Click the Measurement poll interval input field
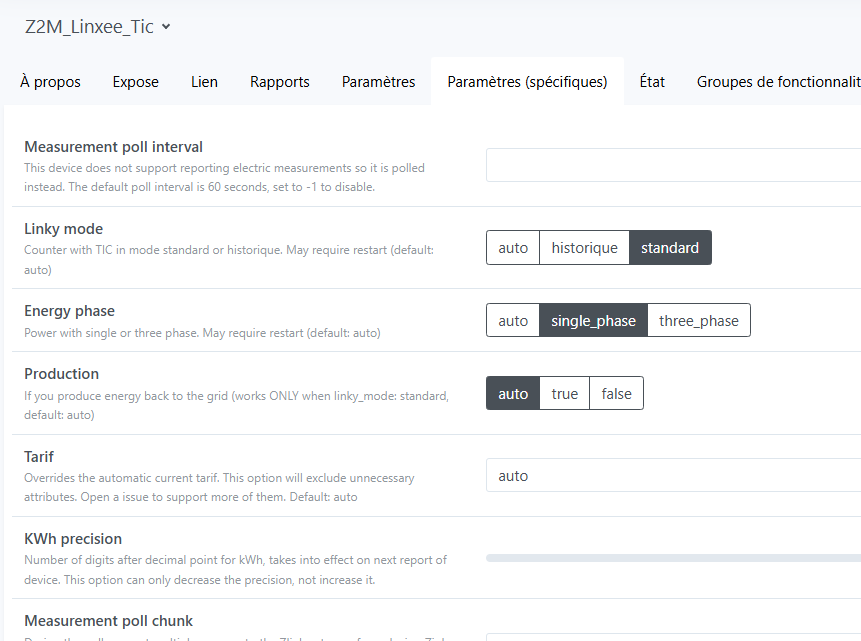 click(x=672, y=165)
